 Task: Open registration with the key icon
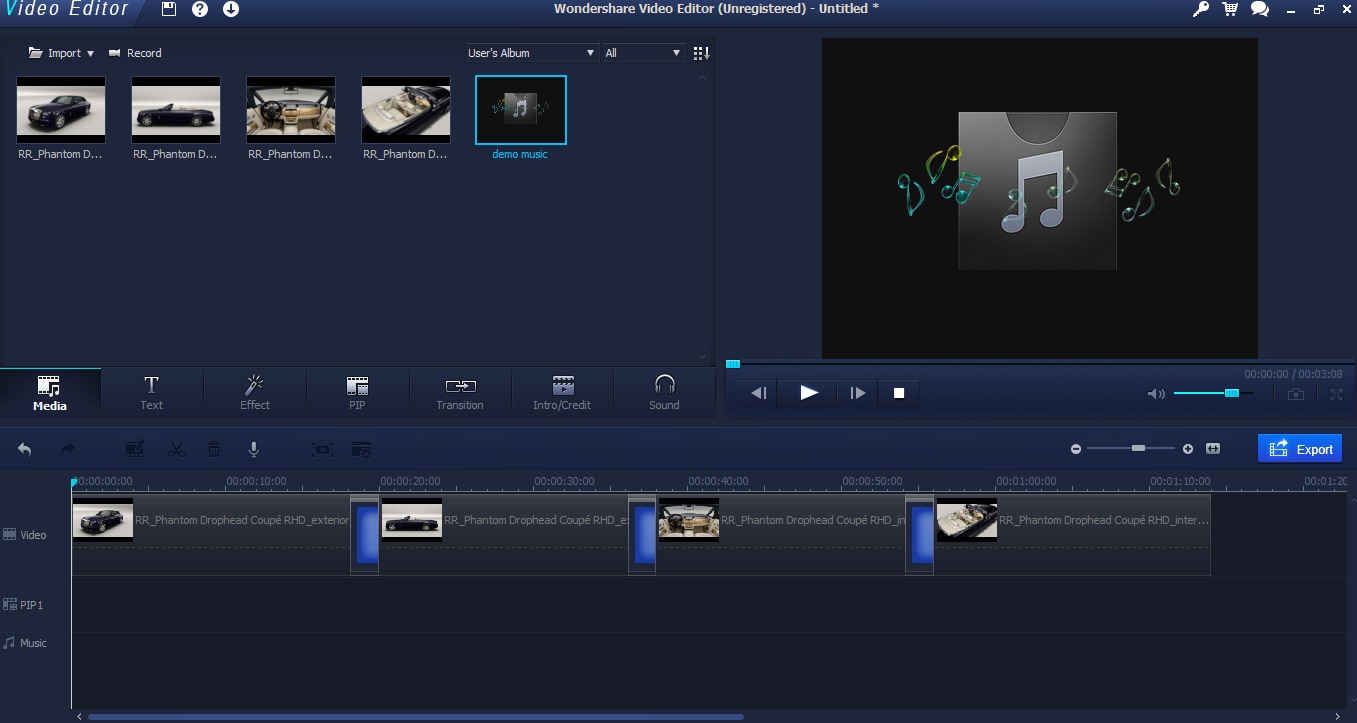(x=1201, y=9)
